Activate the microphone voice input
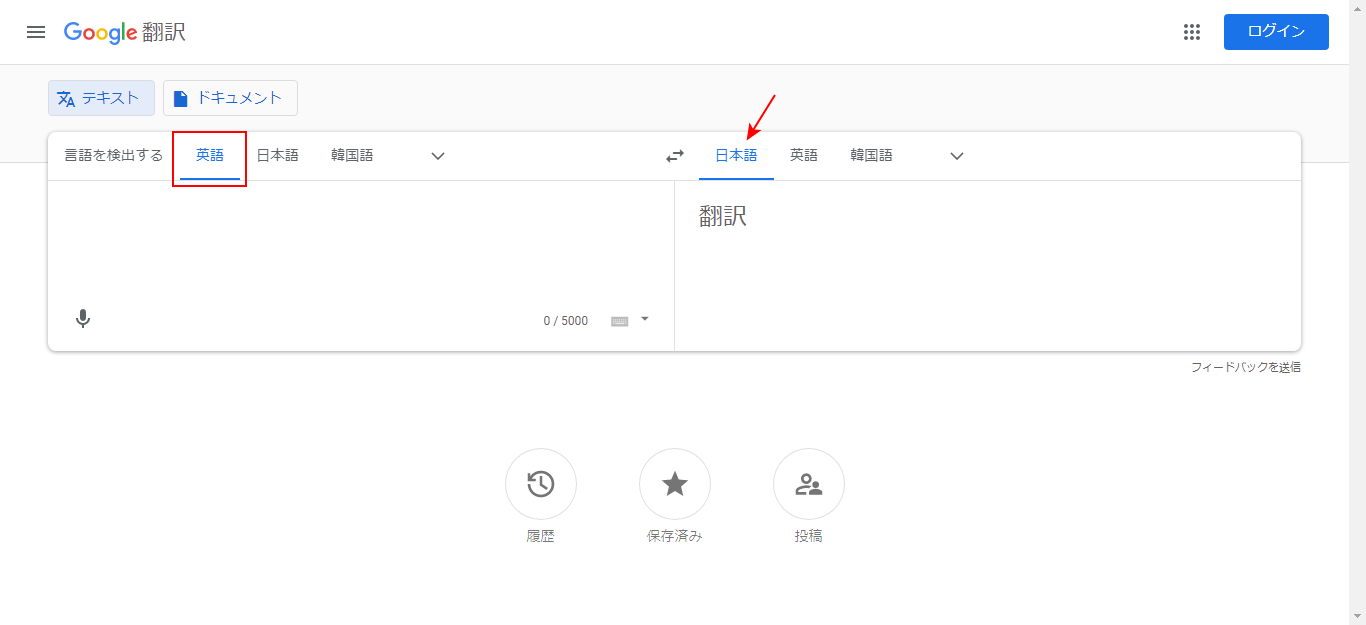Viewport: 1366px width, 625px height. (x=83, y=319)
